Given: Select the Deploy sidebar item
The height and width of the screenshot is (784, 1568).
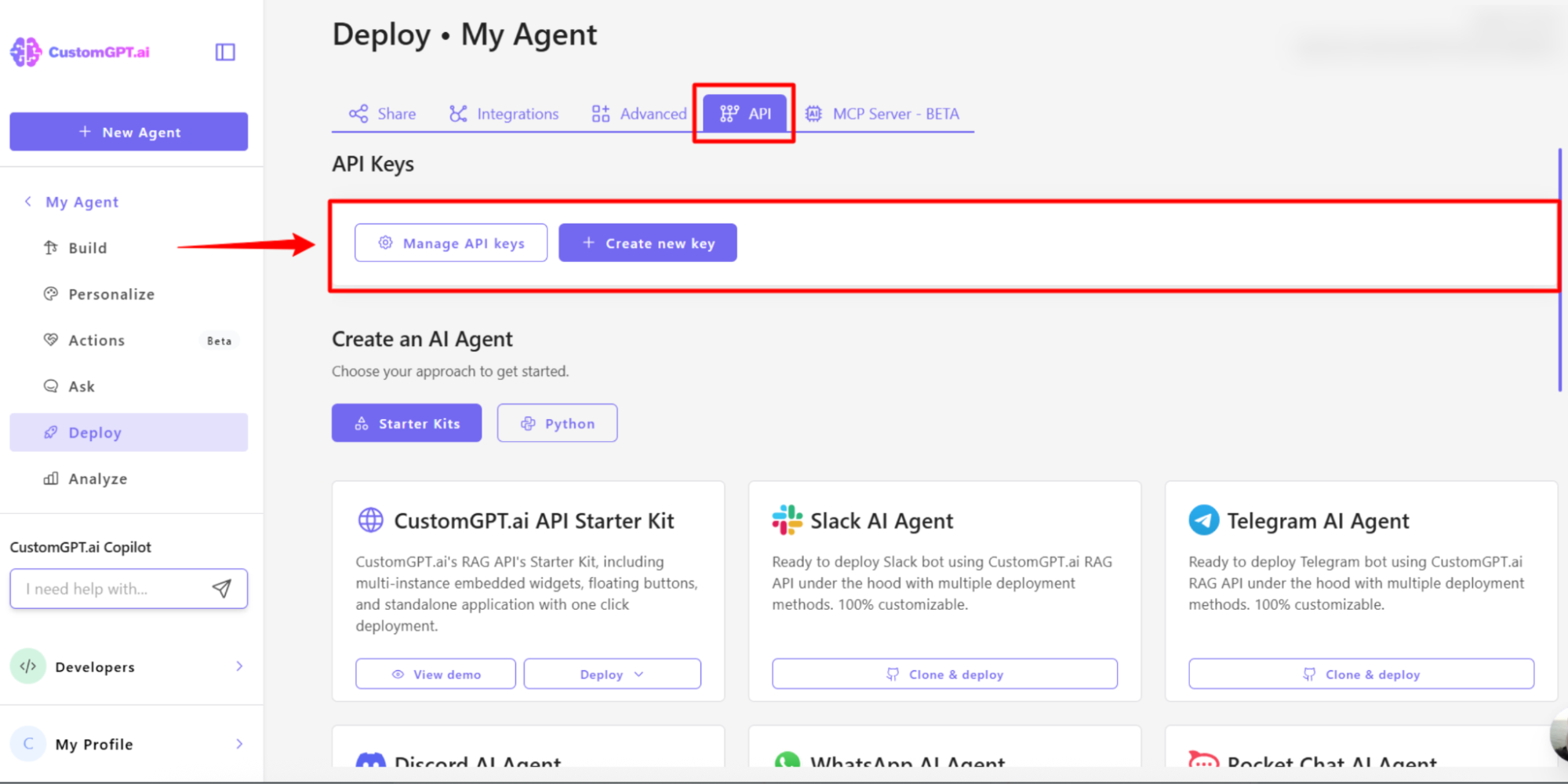Looking at the screenshot, I should [x=129, y=432].
